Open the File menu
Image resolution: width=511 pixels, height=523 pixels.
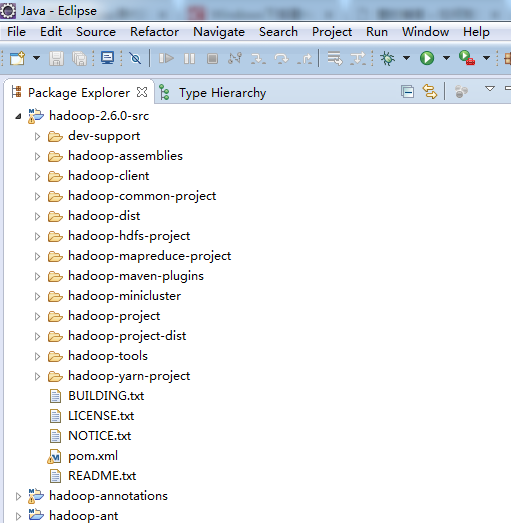click(16, 32)
